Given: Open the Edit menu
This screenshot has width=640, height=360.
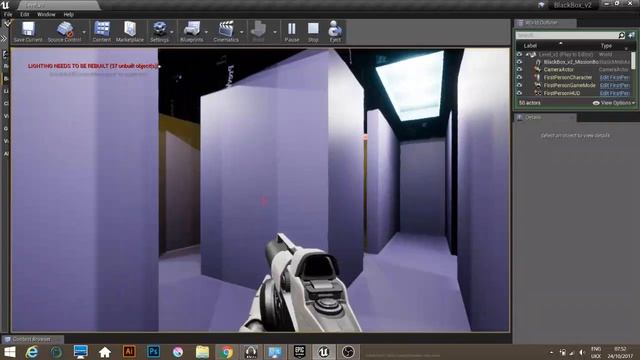Looking at the screenshot, I should [x=24, y=14].
